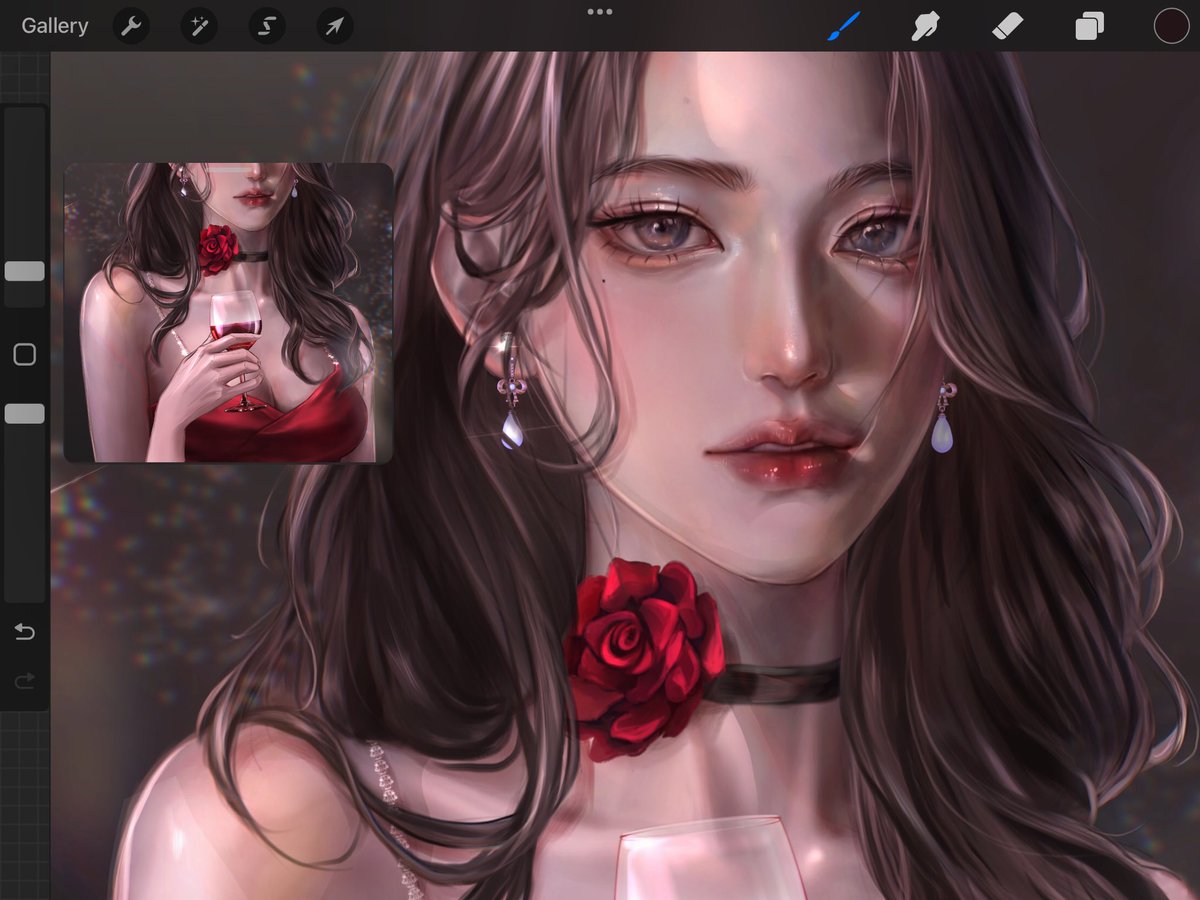Select the Paint brush tool

(x=844, y=26)
